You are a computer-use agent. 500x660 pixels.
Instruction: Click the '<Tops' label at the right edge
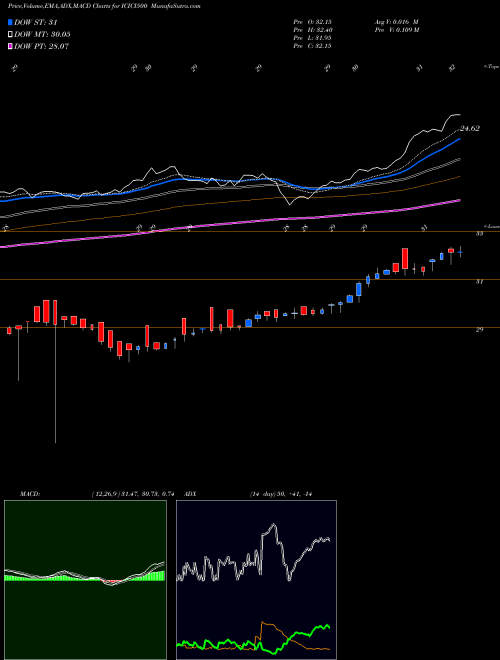(x=491, y=67)
